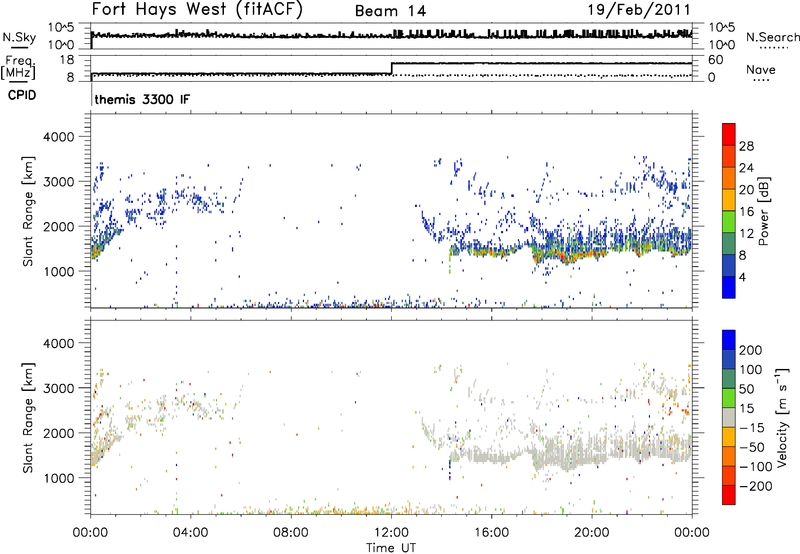Click the 'N.Sky' legend label
The image size is (800, 554).
tap(19, 37)
